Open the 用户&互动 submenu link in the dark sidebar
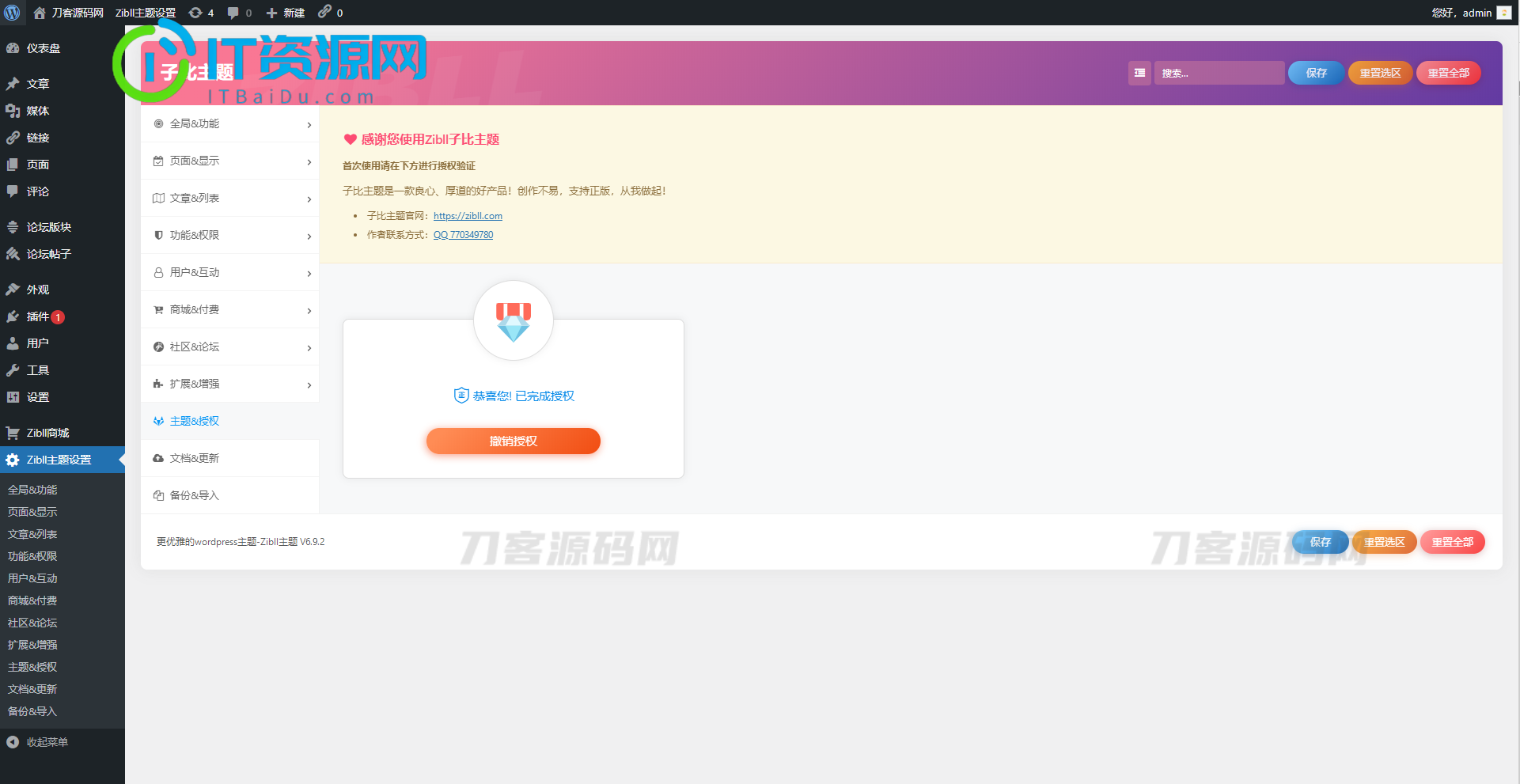This screenshot has height=784, width=1520. click(32, 578)
